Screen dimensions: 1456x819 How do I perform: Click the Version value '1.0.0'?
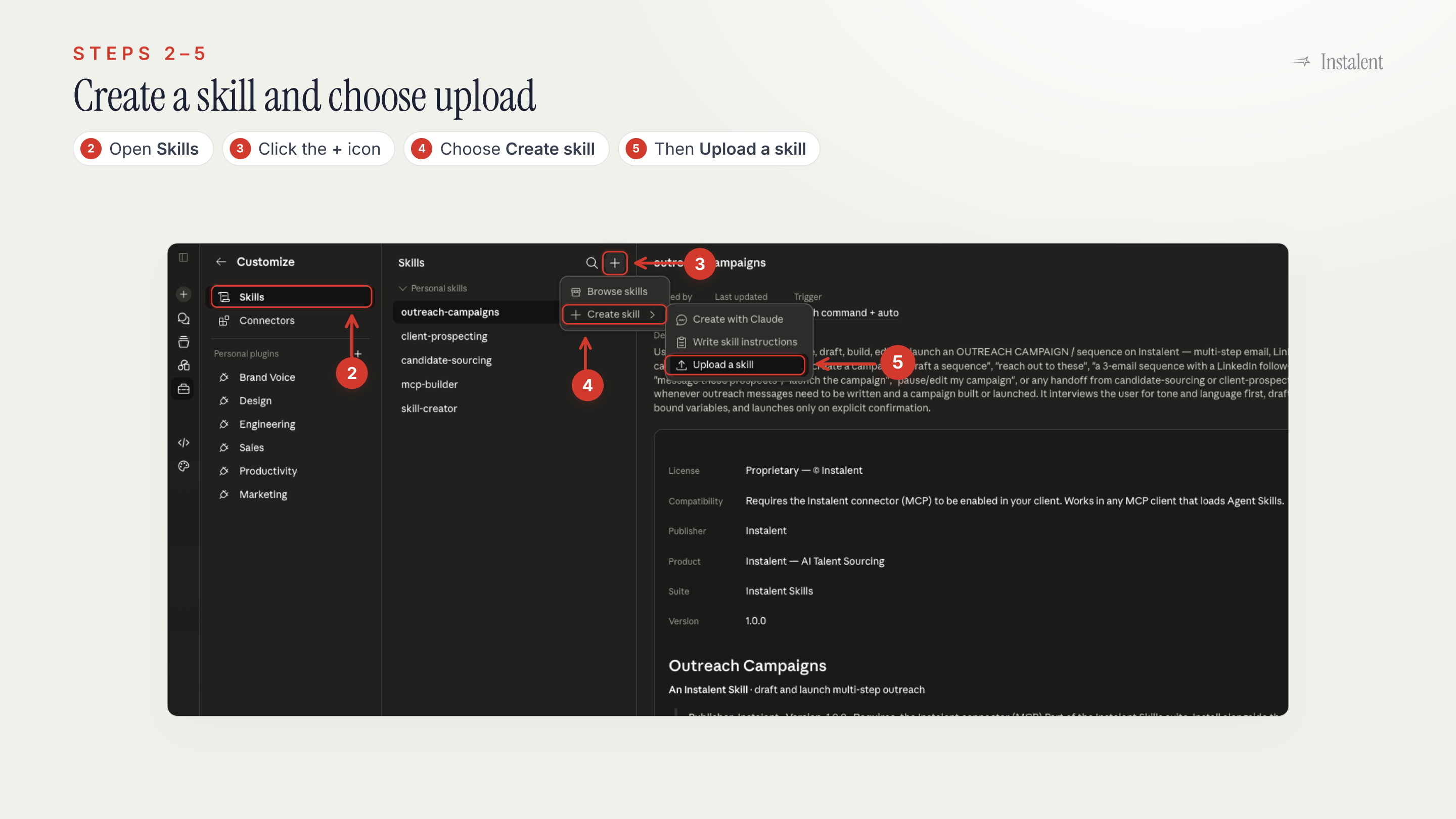pyautogui.click(x=756, y=621)
